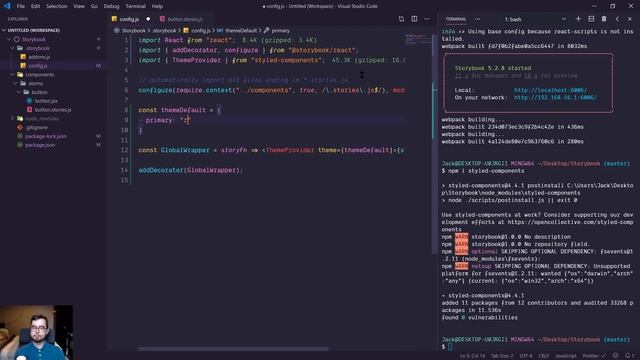Click the editor horizontal scrollbar
The width and height of the screenshot is (640, 360).
233,349
